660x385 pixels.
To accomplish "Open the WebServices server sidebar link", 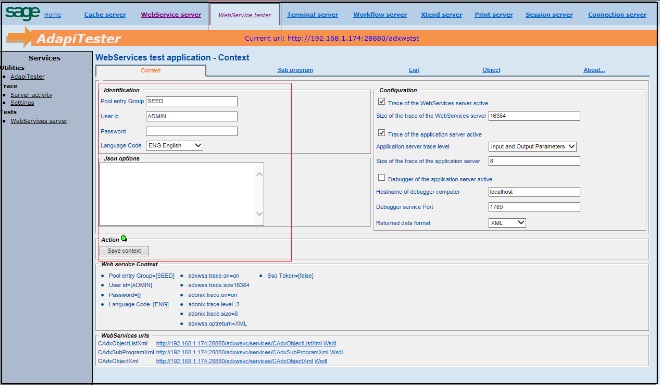I will pyautogui.click(x=38, y=121).
